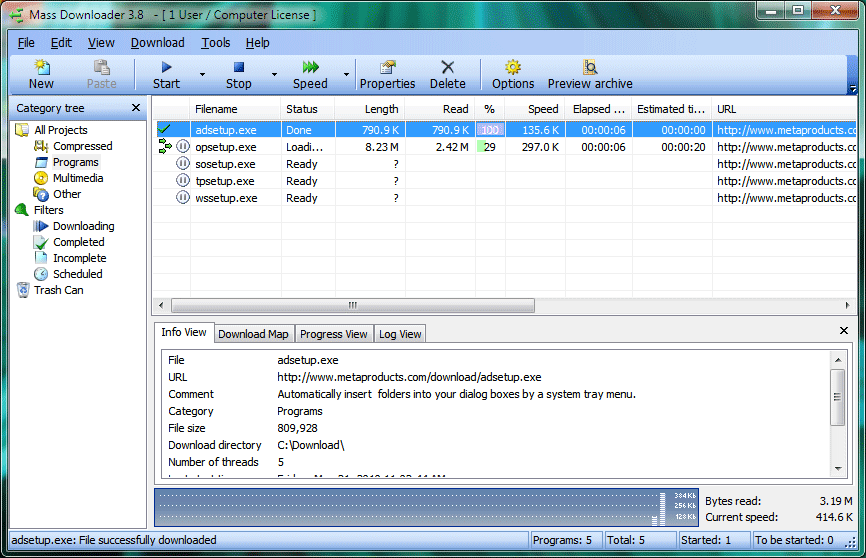Open the File menu
866x558 pixels.
tap(26, 43)
